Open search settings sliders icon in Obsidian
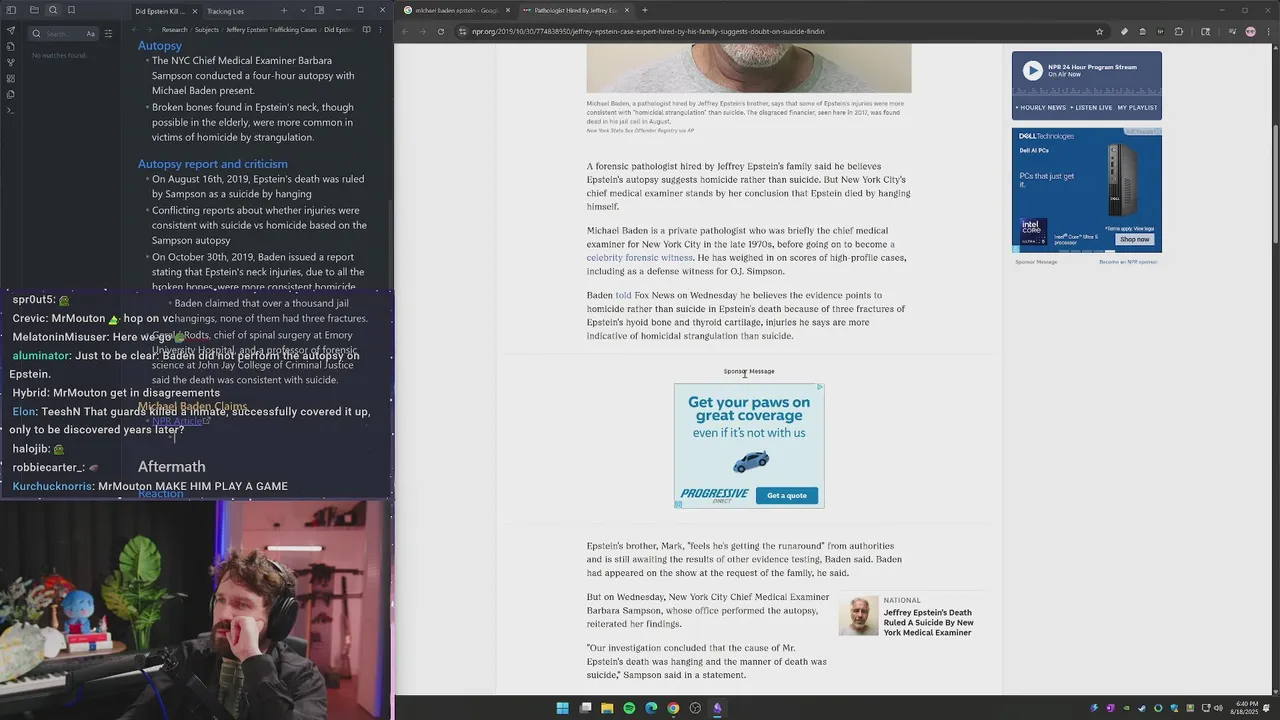Image resolution: width=1280 pixels, height=720 pixels. (x=108, y=34)
